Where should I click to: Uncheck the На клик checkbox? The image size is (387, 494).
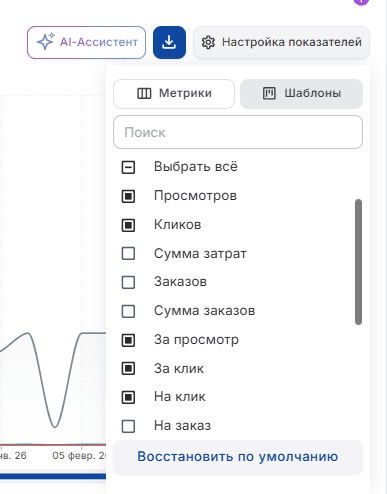[128, 397]
